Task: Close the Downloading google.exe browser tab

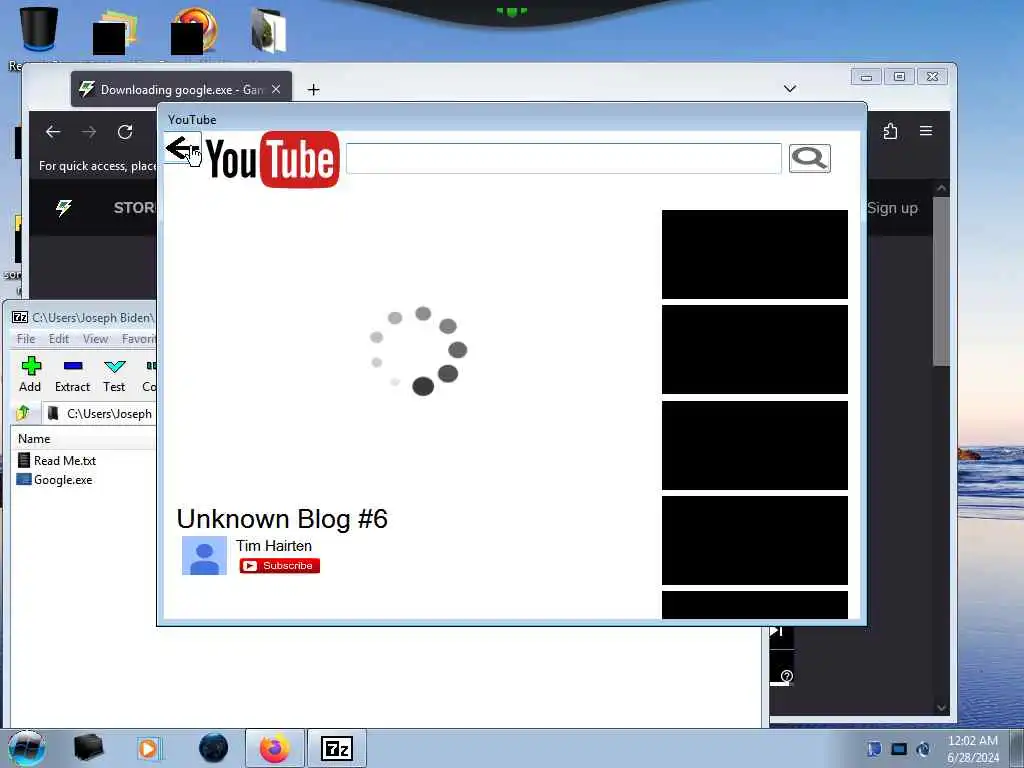Action: tap(276, 89)
